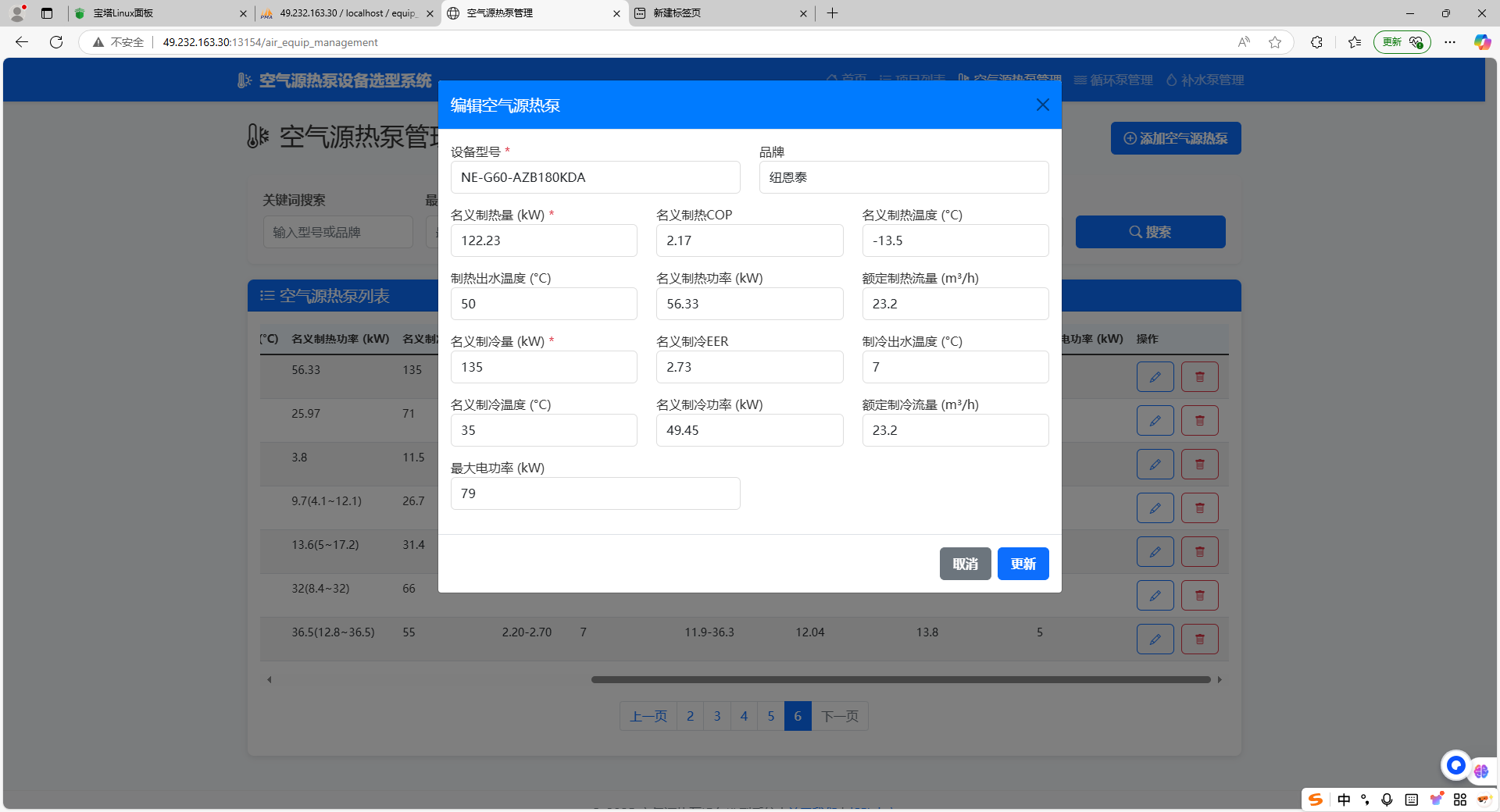Viewport: 1500px width, 812px height.
Task: Edit the 9.7(4.1~12.1) row
Action: (1155, 508)
